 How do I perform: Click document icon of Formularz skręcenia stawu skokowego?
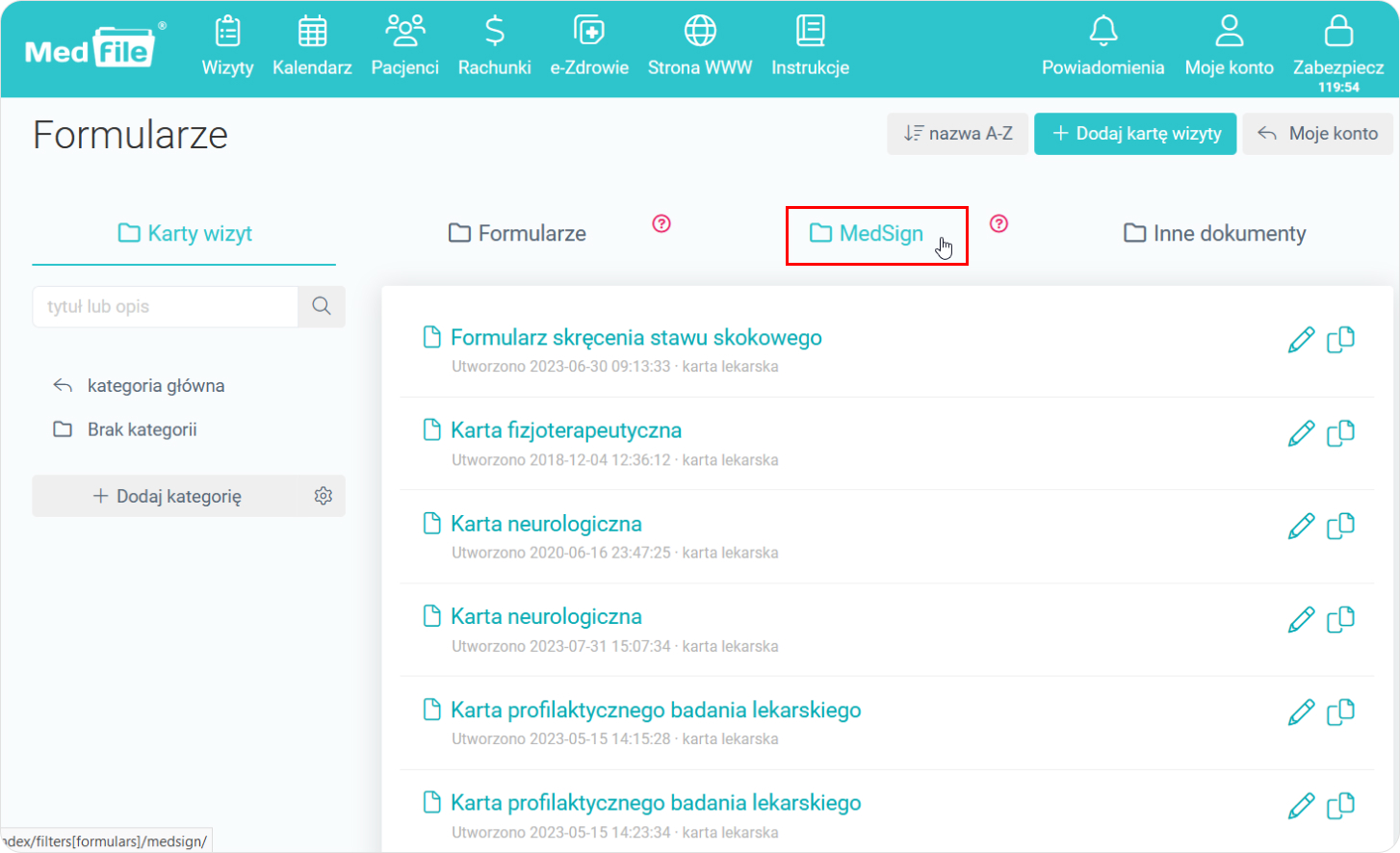tap(432, 337)
